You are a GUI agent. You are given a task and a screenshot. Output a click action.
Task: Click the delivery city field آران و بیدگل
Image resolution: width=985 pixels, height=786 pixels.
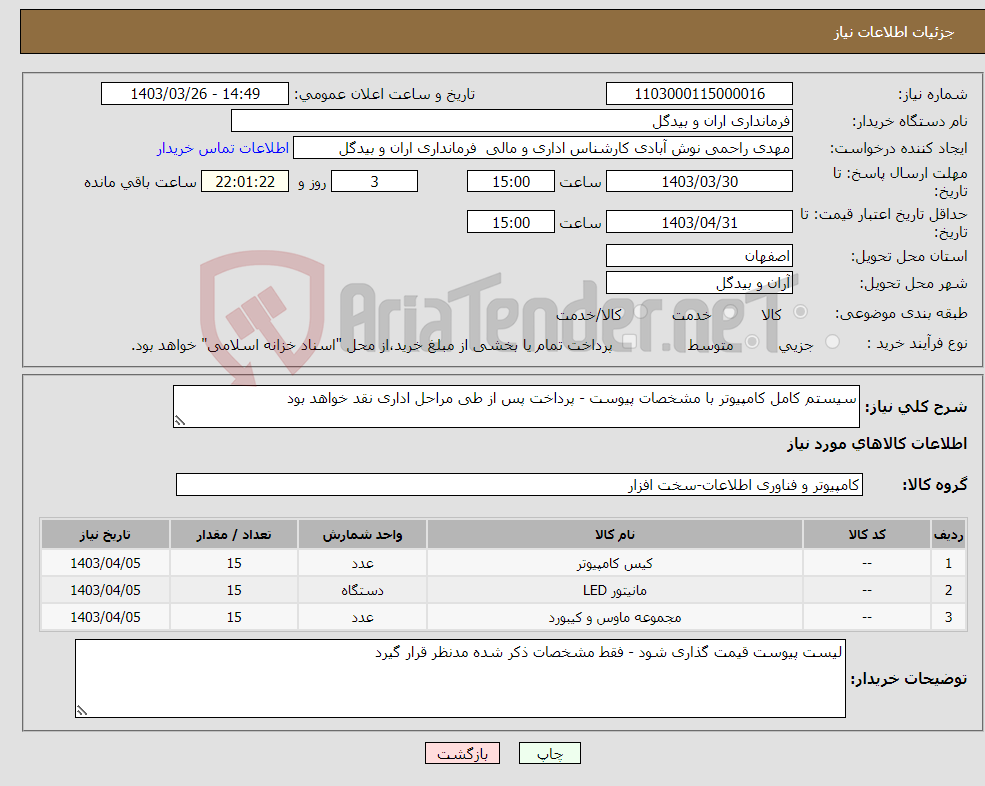pyautogui.click(x=699, y=283)
